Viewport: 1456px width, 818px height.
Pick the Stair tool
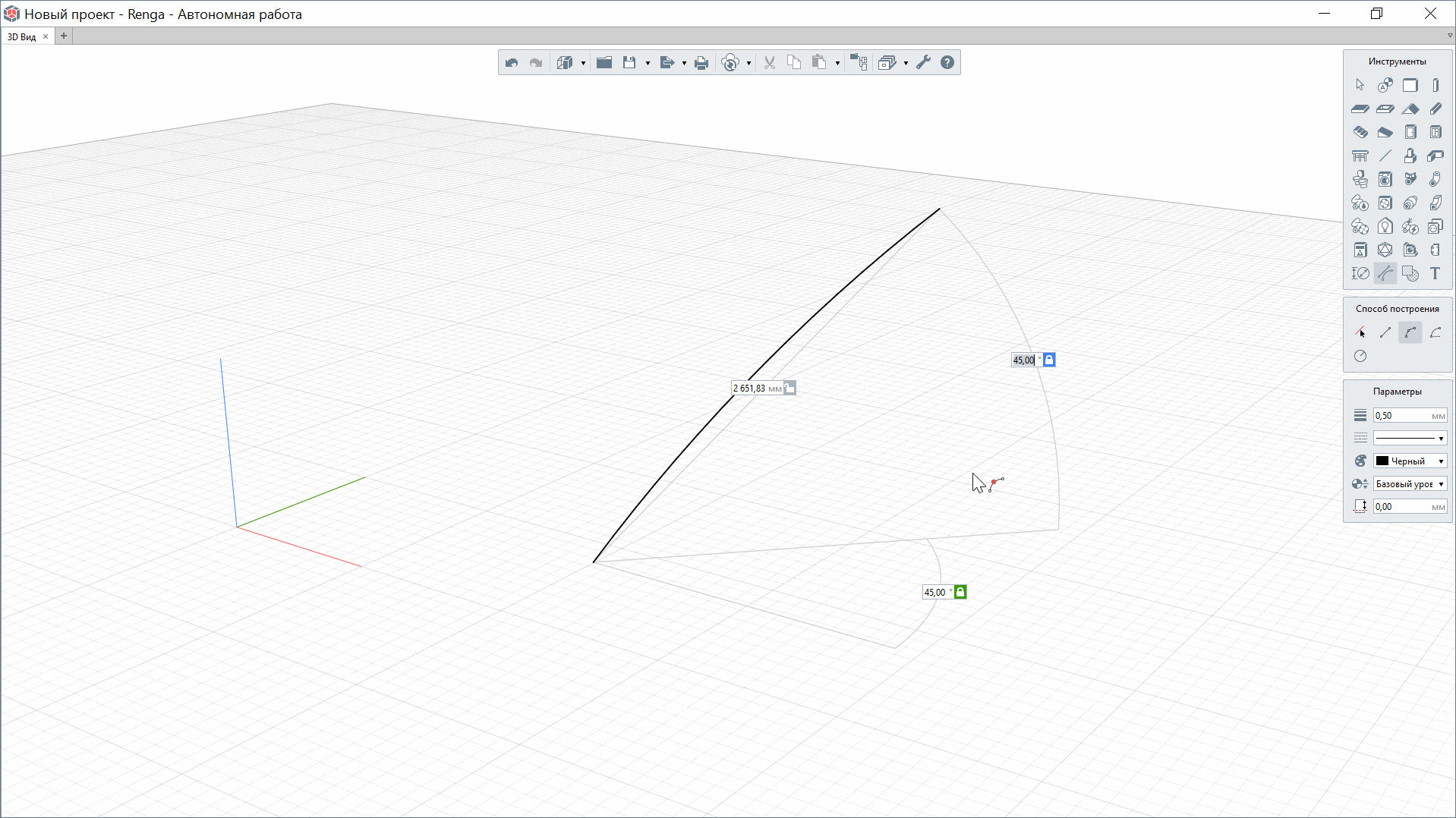[x=1360, y=132]
